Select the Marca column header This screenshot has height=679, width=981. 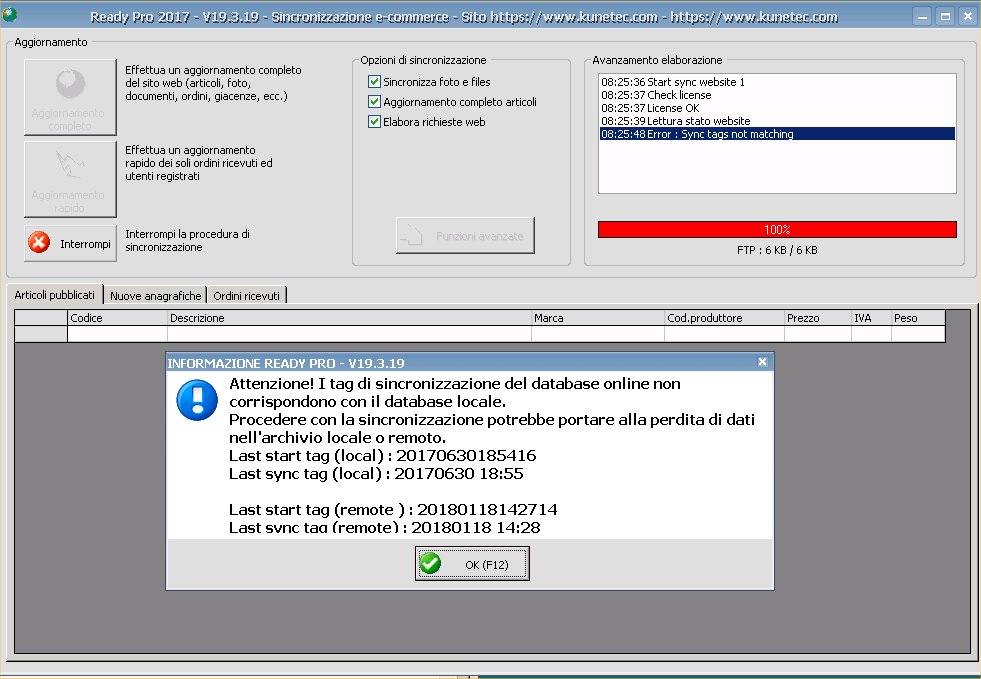597,318
